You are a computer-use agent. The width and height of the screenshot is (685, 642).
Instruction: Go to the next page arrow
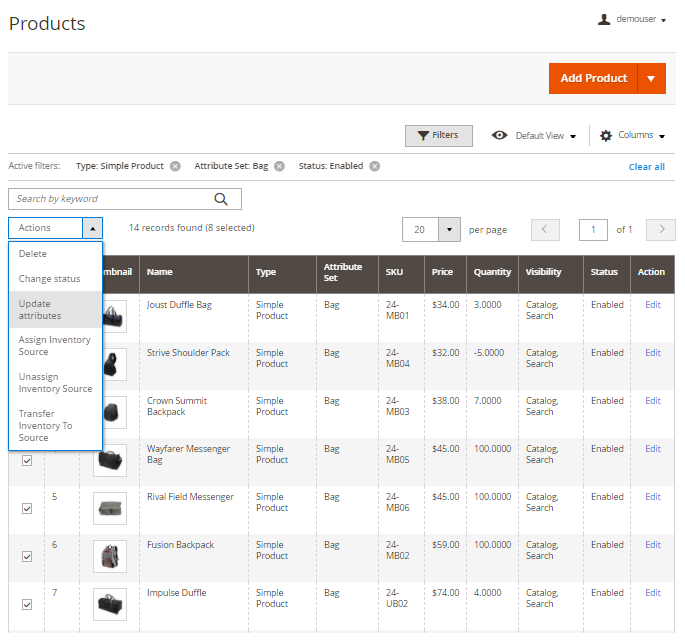click(x=661, y=230)
